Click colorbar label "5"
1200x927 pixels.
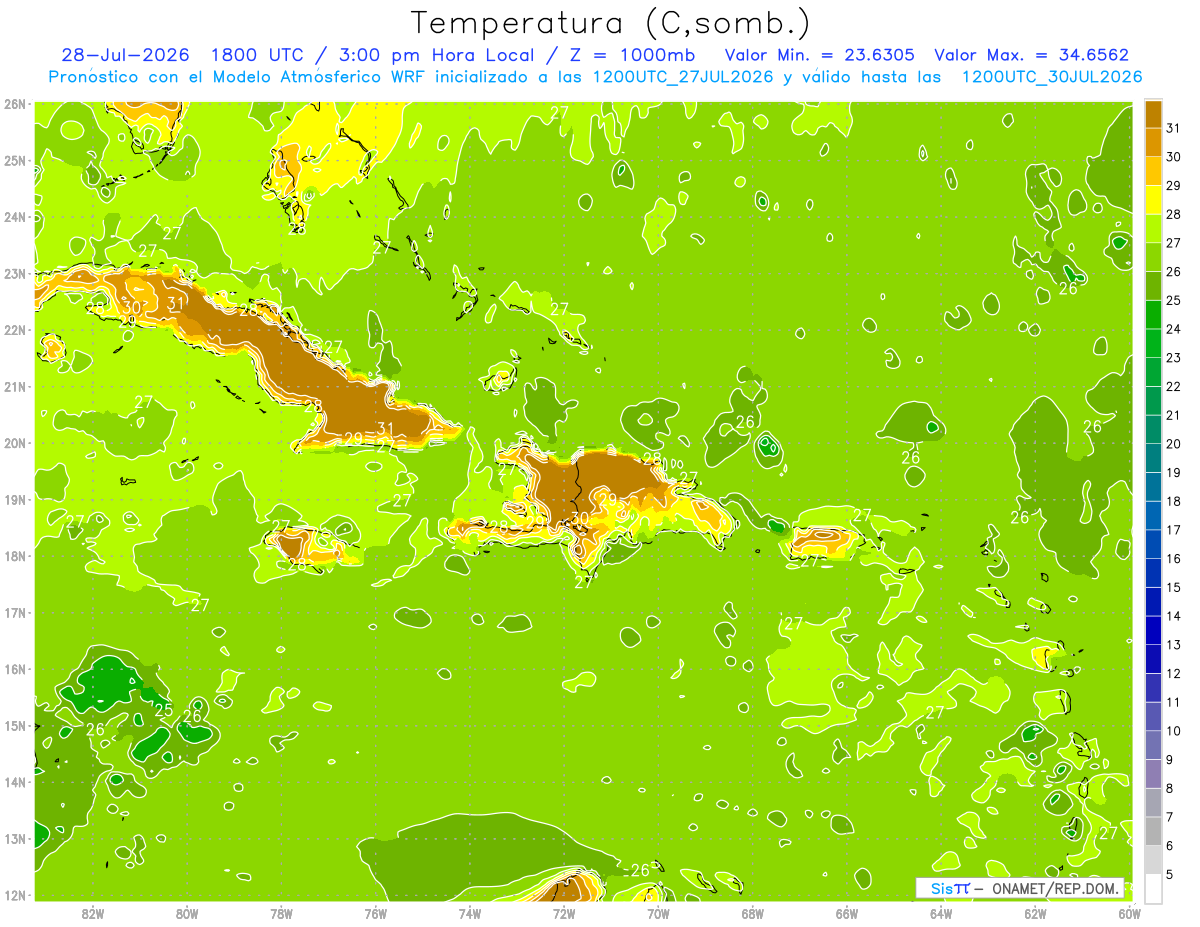pyautogui.click(x=1171, y=875)
